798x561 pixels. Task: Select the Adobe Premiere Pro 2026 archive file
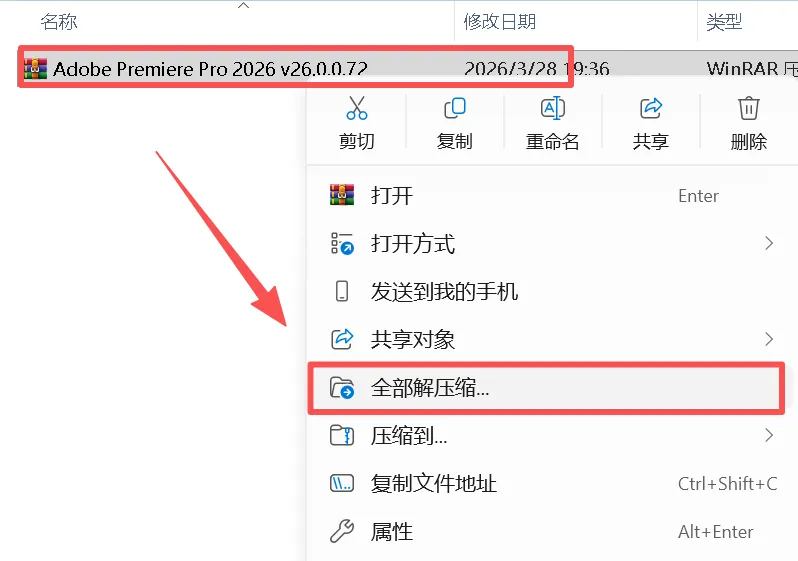210,69
